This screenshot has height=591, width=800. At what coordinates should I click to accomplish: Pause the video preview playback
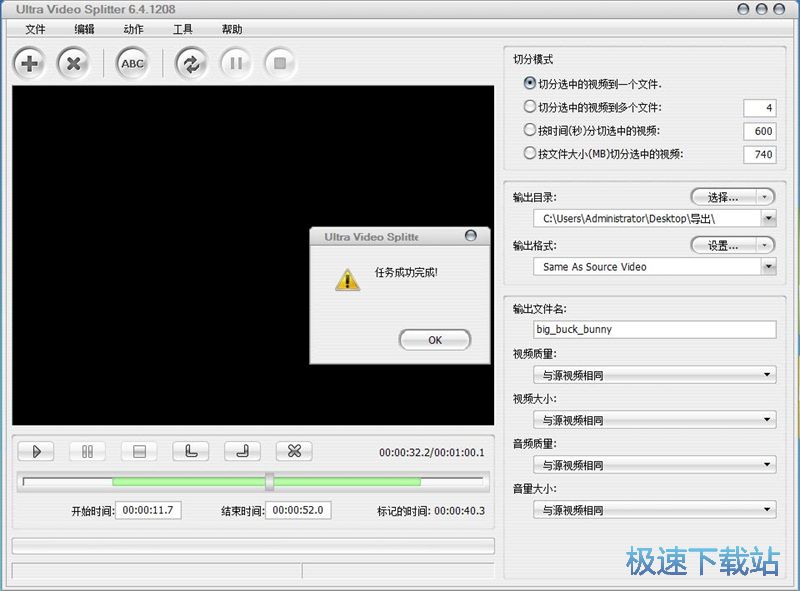(87, 451)
